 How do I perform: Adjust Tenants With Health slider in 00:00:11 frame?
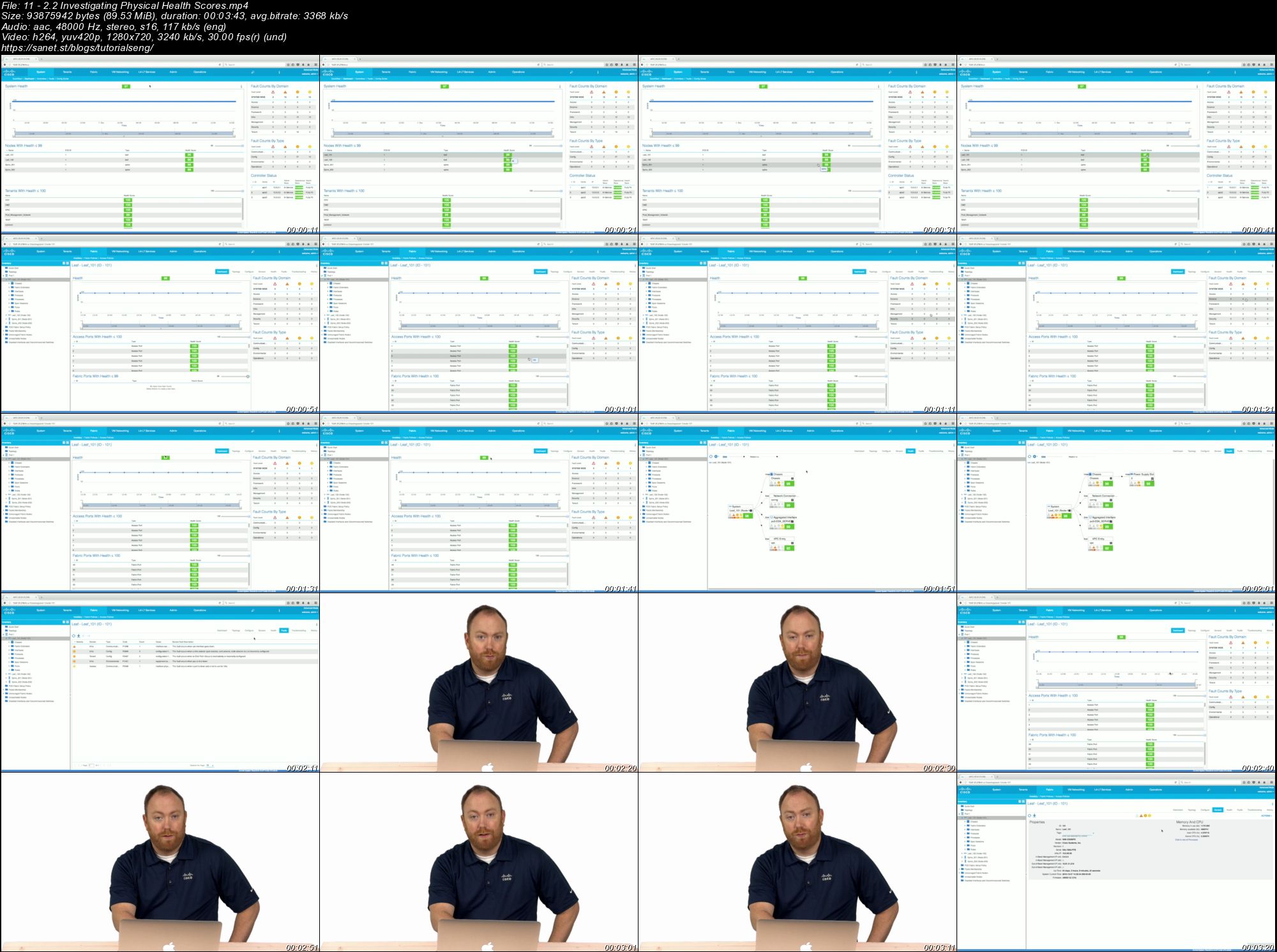(x=229, y=191)
